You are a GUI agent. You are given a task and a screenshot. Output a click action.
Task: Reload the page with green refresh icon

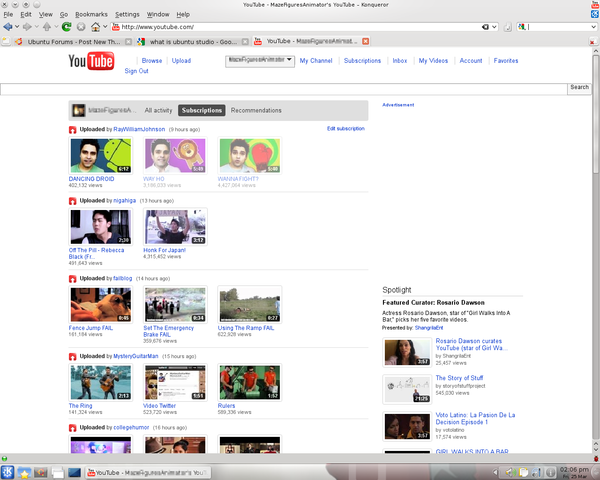coord(67,27)
